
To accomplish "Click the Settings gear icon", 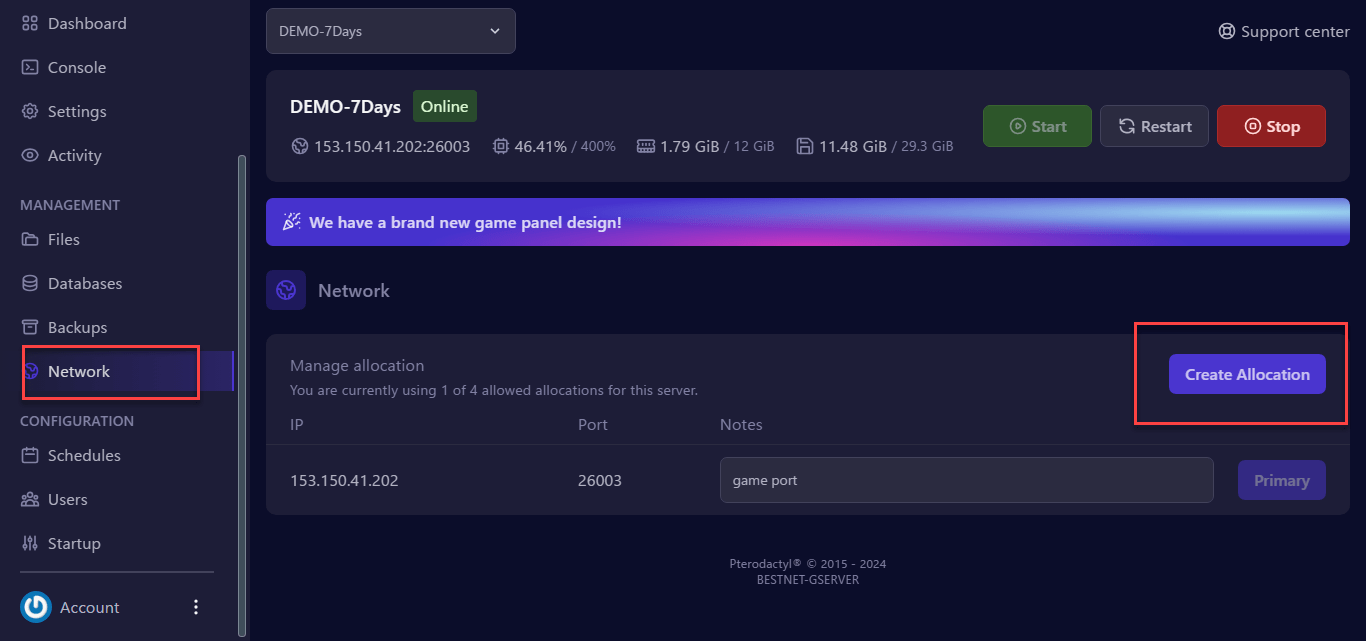I will [30, 111].
